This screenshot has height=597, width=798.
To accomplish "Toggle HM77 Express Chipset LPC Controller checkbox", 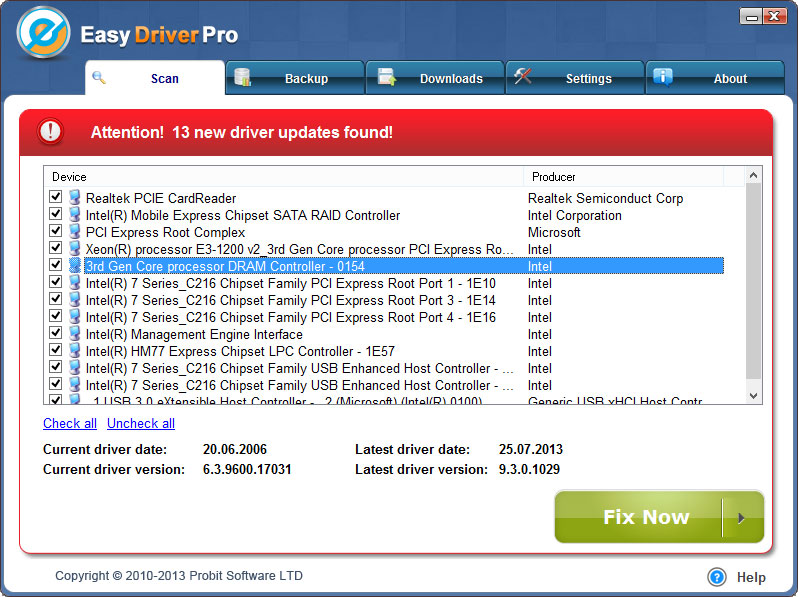I will pos(55,350).
